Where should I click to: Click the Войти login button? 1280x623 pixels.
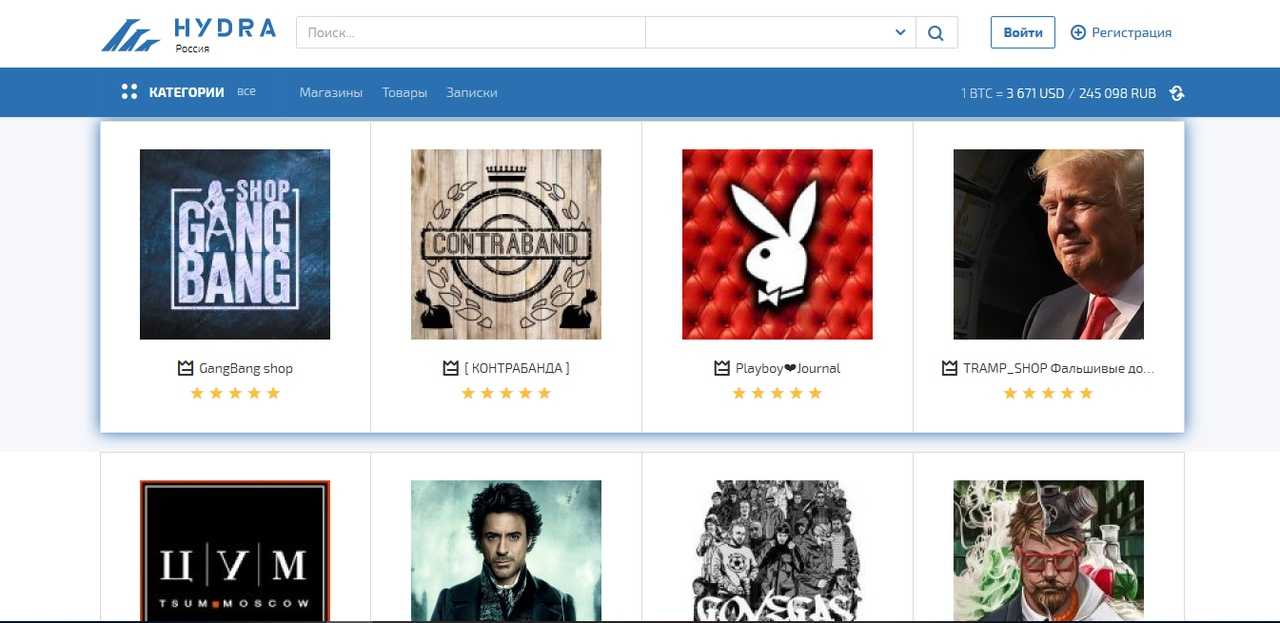click(1023, 32)
